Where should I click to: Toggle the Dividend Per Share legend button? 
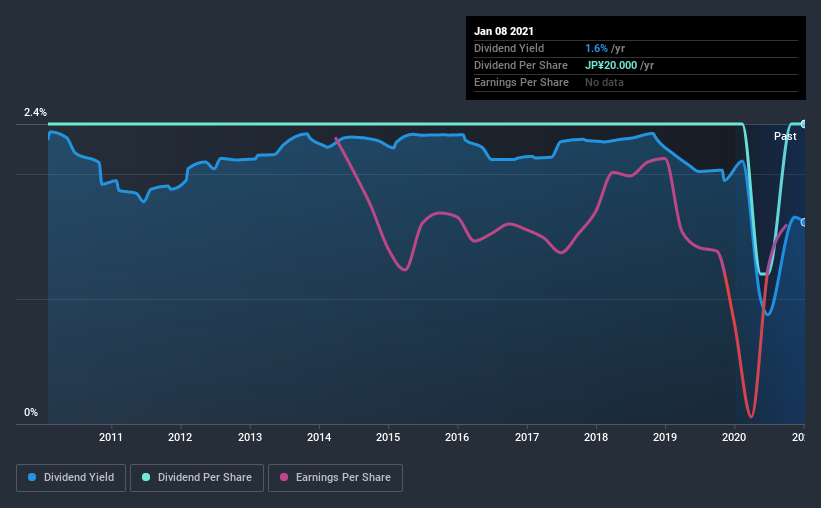(197, 478)
